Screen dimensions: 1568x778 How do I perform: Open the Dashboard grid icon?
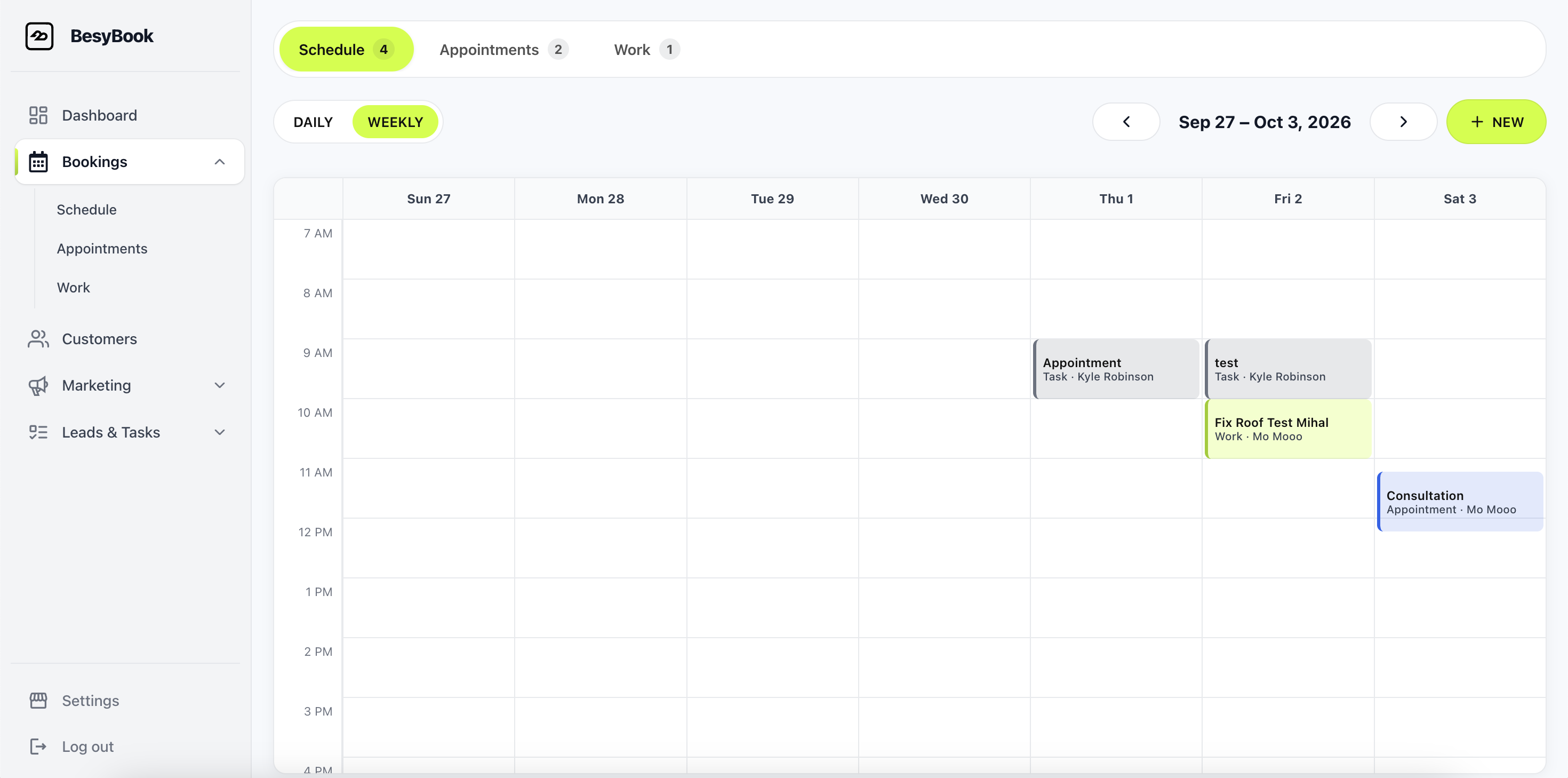(38, 115)
